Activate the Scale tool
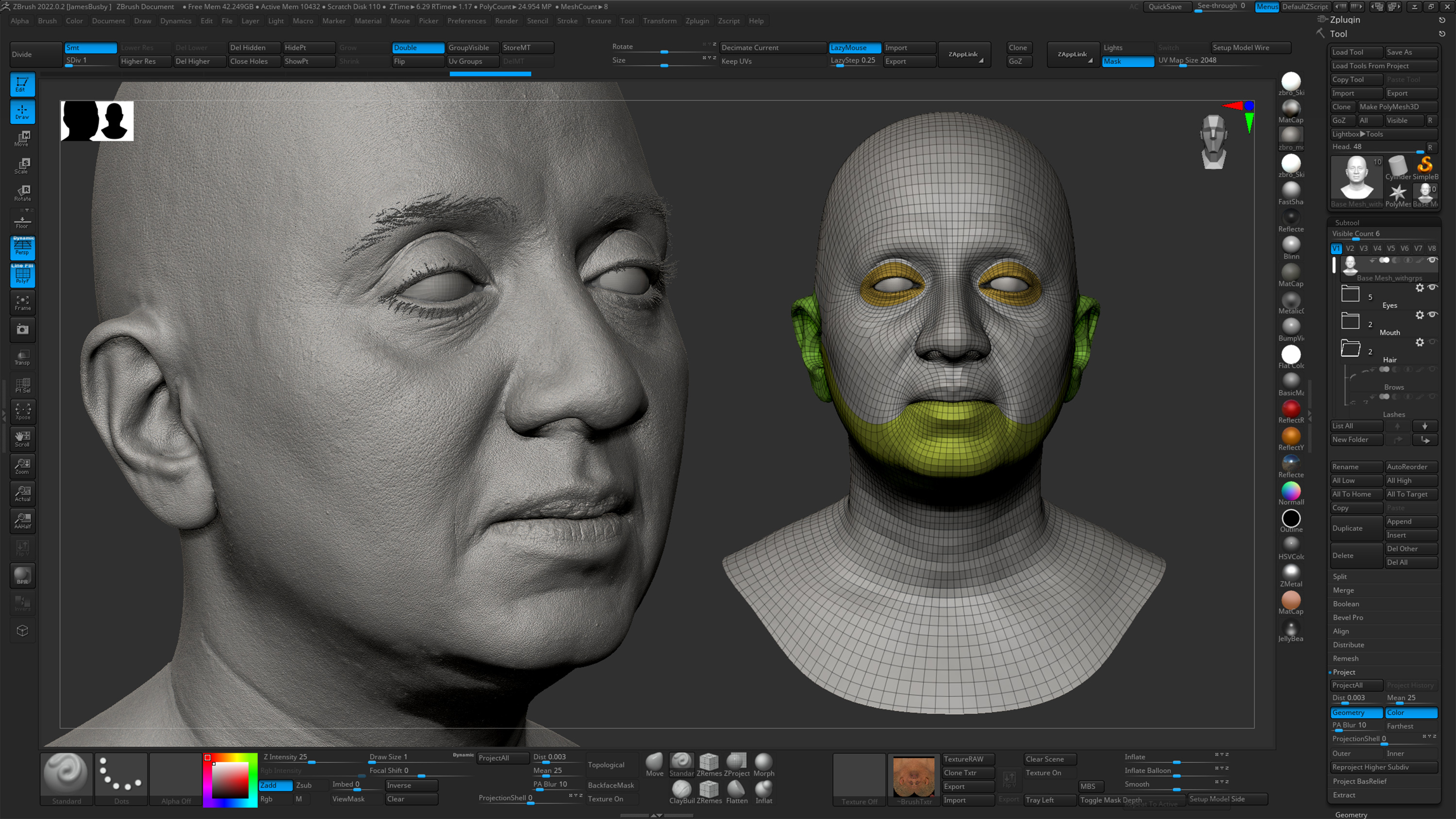 click(x=22, y=165)
